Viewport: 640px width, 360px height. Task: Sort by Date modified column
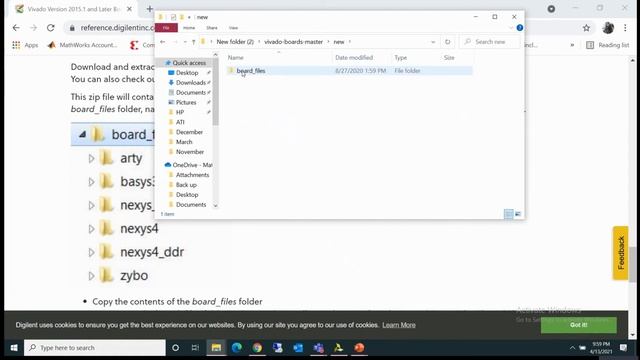pos(354,58)
